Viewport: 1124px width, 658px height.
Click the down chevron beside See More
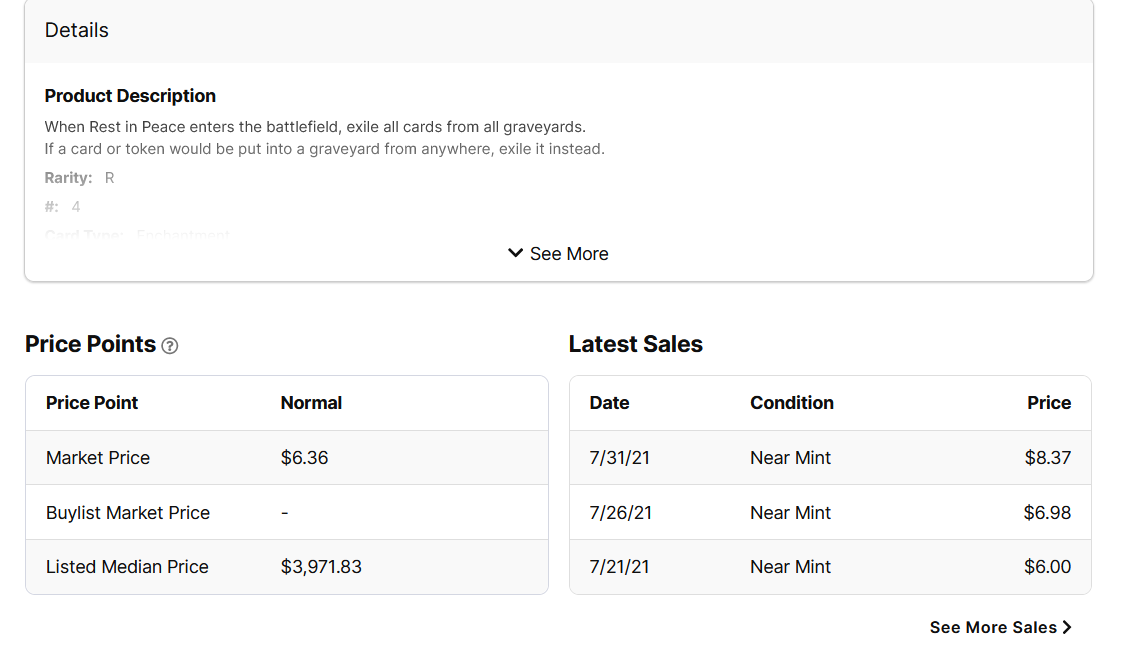pyautogui.click(x=515, y=253)
